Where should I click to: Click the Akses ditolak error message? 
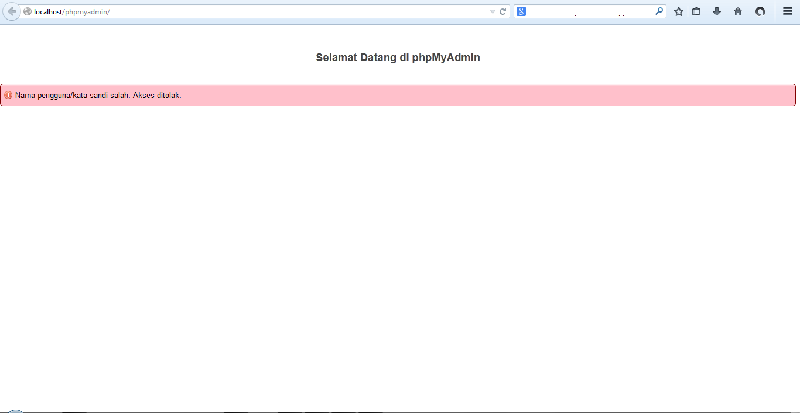[98, 95]
